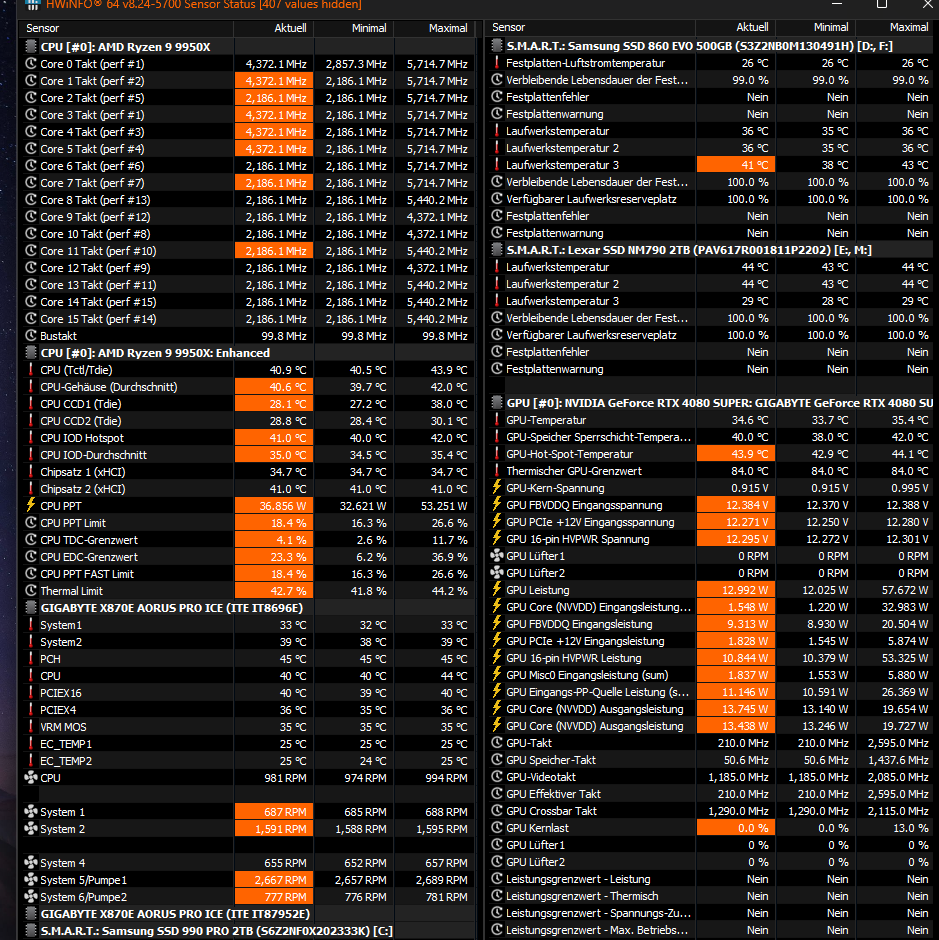Click CPU TDC-Grenzwert label
Image resolution: width=939 pixels, height=940 pixels.
pos(89,540)
